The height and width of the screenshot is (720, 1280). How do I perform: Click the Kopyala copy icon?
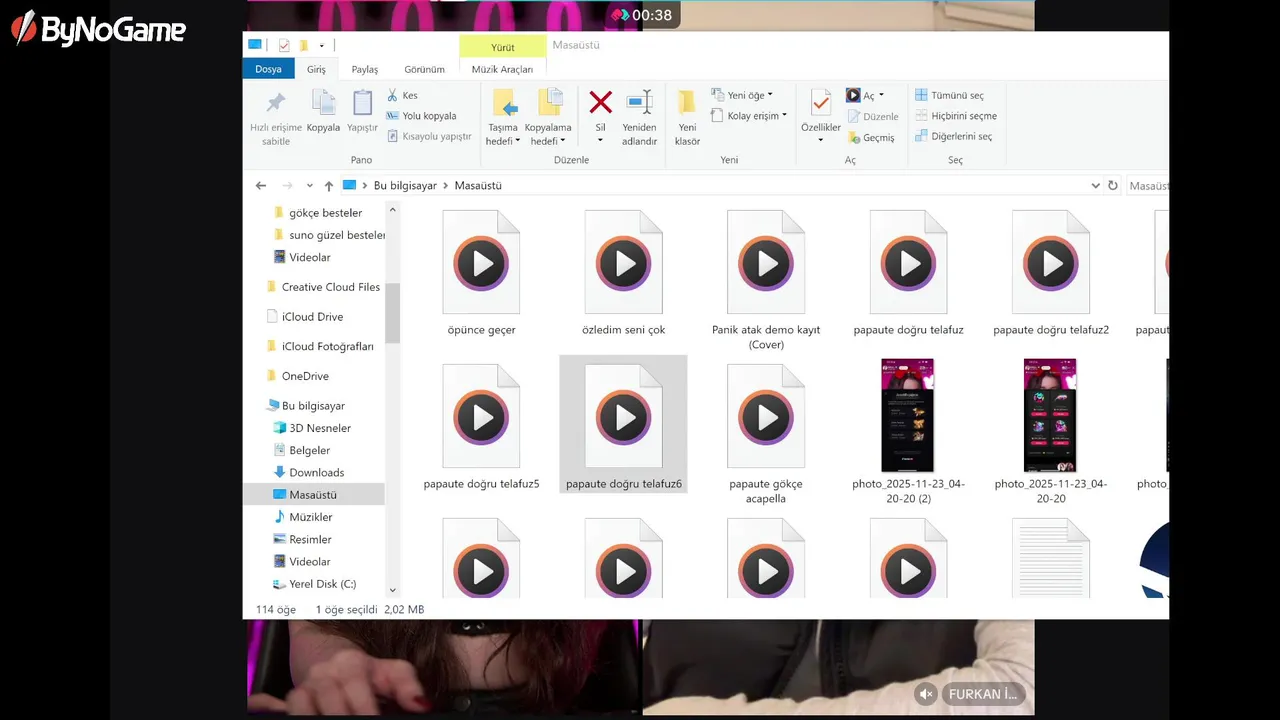[323, 112]
